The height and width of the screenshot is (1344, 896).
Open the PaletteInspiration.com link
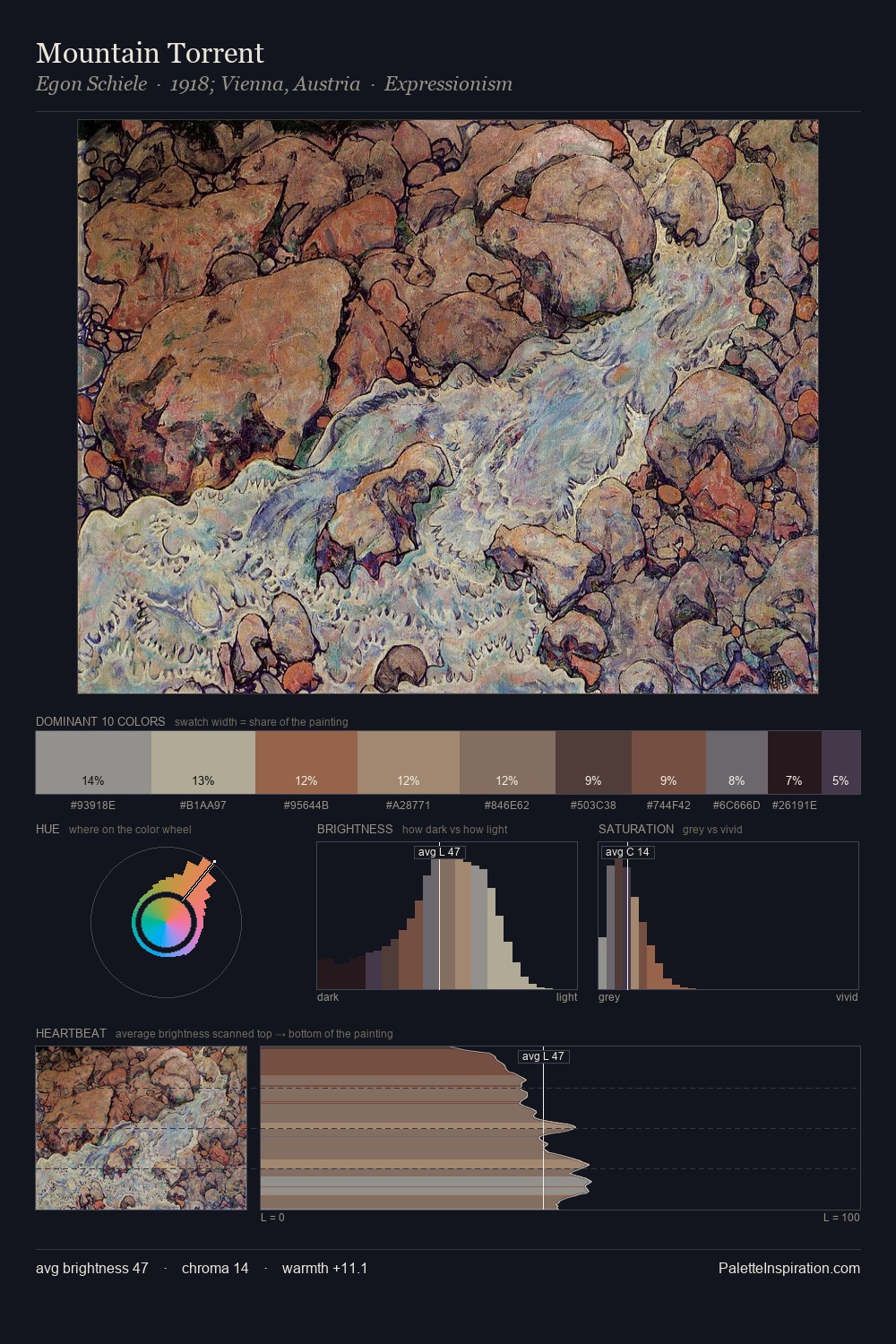point(789,1268)
